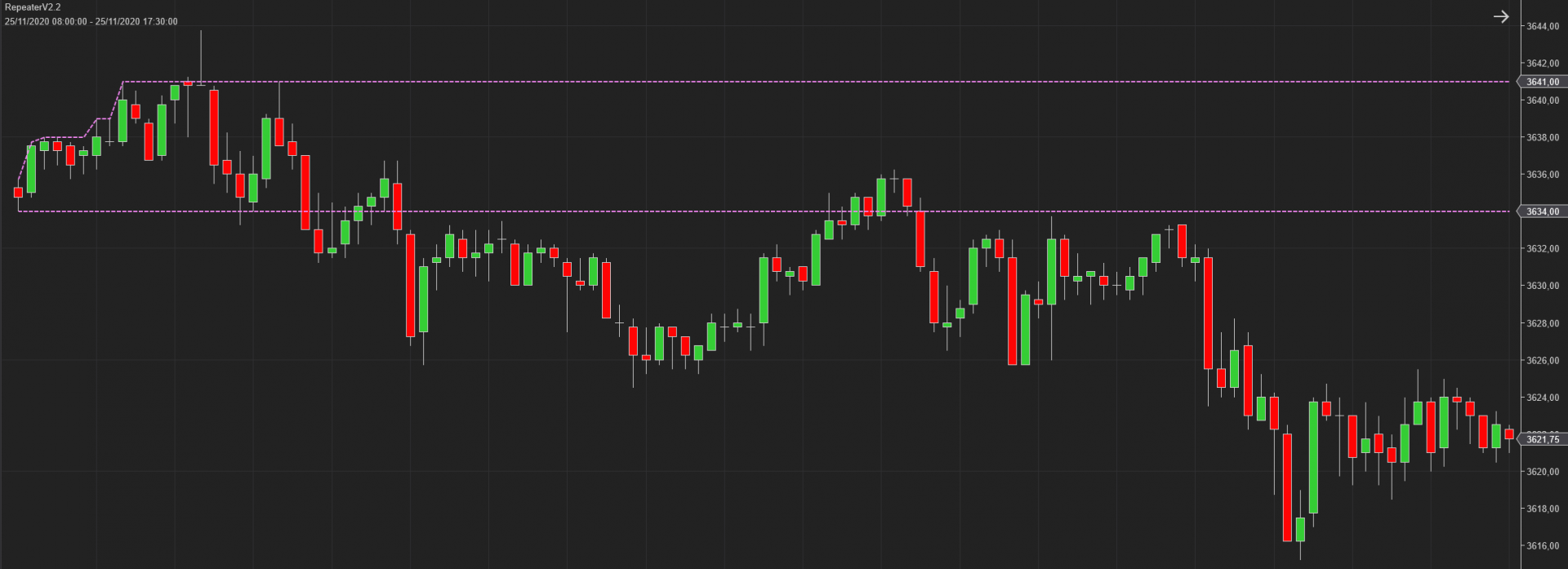Screen dimensions: 1568x569
Task: Click the 3624,00 price axis label
Action: pyautogui.click(x=1543, y=398)
